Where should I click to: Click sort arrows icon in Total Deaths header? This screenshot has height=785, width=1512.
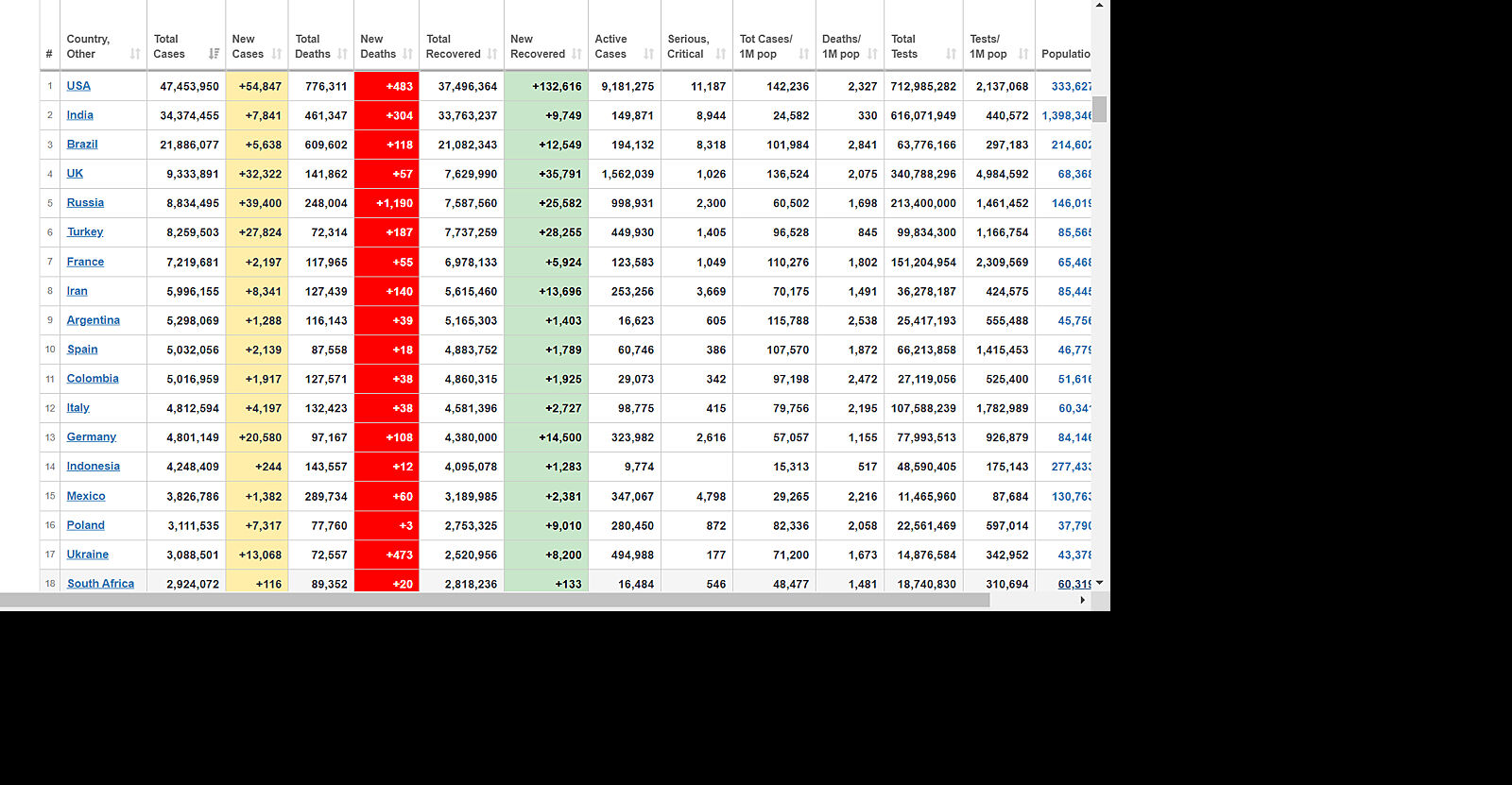[342, 54]
